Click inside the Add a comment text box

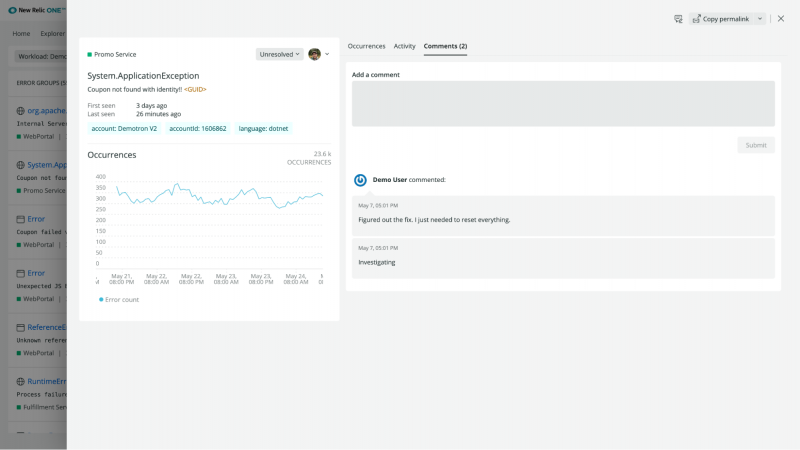(x=563, y=104)
